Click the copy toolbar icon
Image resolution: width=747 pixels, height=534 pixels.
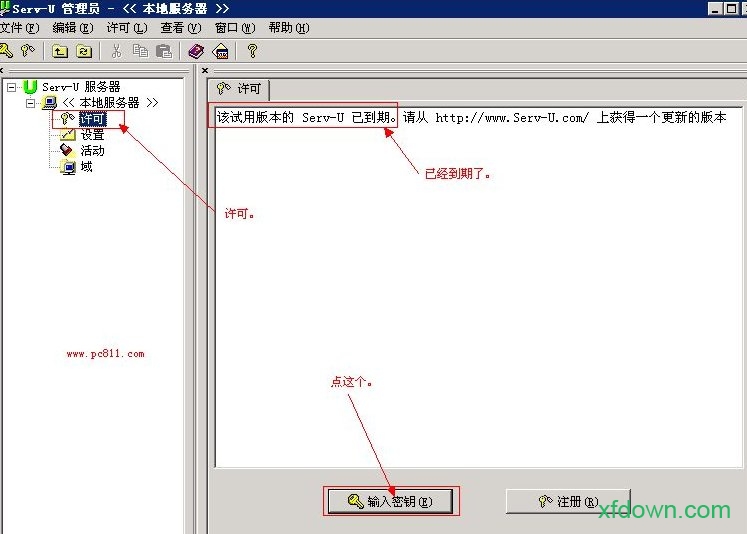[140, 51]
